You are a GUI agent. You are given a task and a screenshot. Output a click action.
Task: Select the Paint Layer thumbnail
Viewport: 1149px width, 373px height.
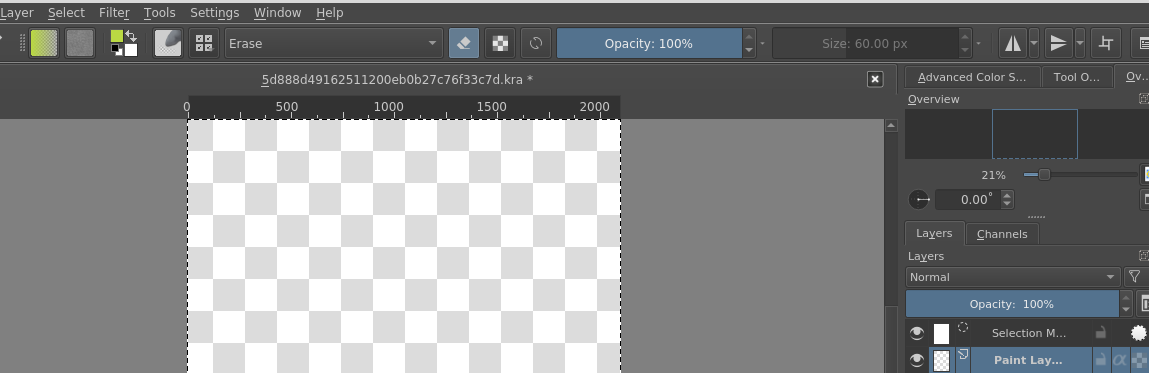pyautogui.click(x=942, y=360)
